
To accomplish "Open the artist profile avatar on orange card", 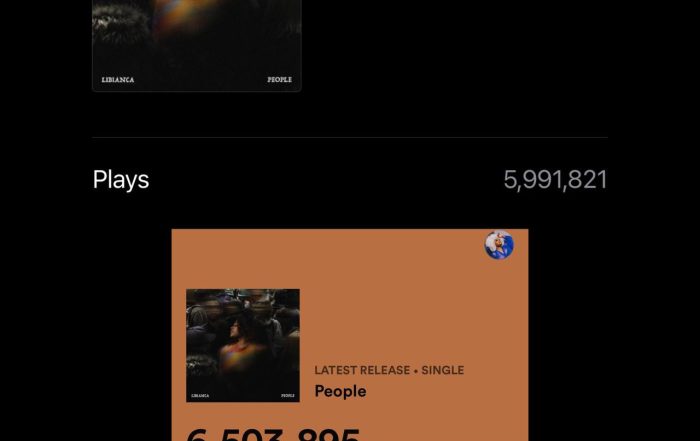I will (x=499, y=245).
